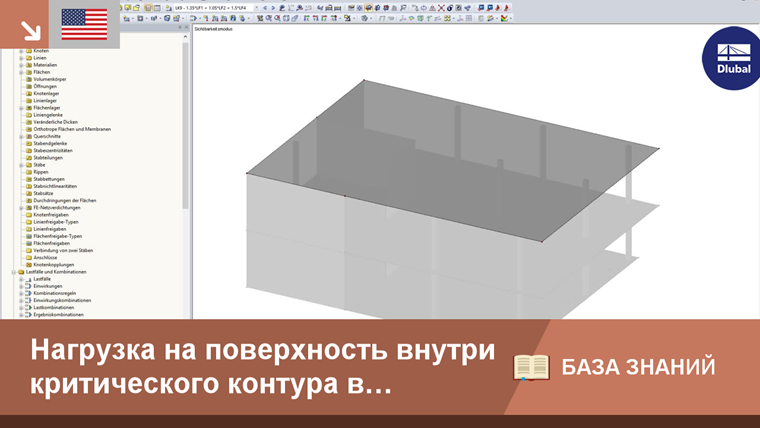
Task: Click the red X delete icon in toolbar
Action: 441,8
